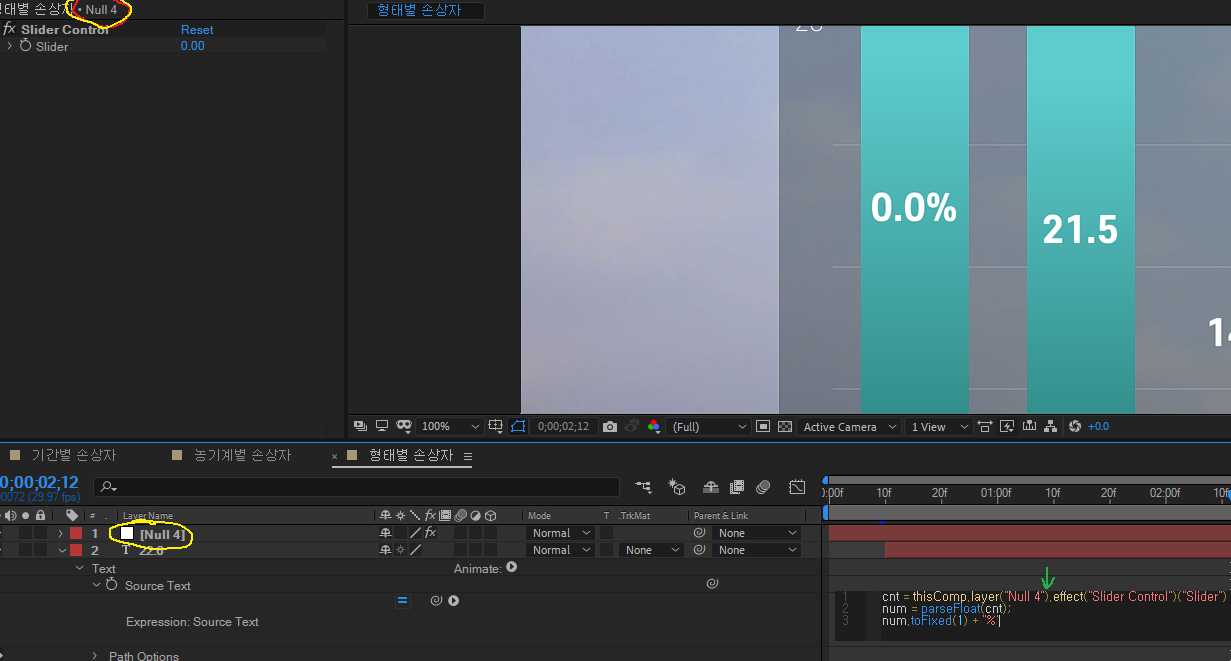Viewport: 1231px width, 661px height.
Task: Toggle the Frame Blending enable icon
Action: pos(737,487)
